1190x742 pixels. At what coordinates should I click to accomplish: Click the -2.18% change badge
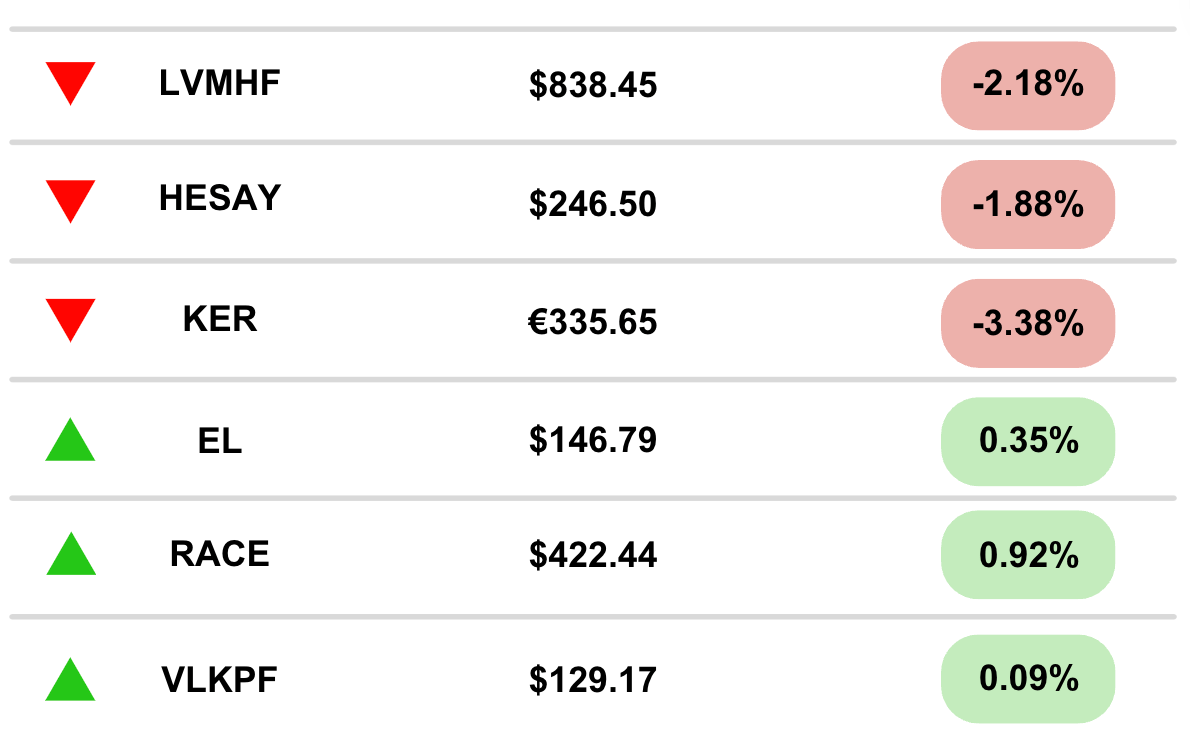[x=1028, y=86]
